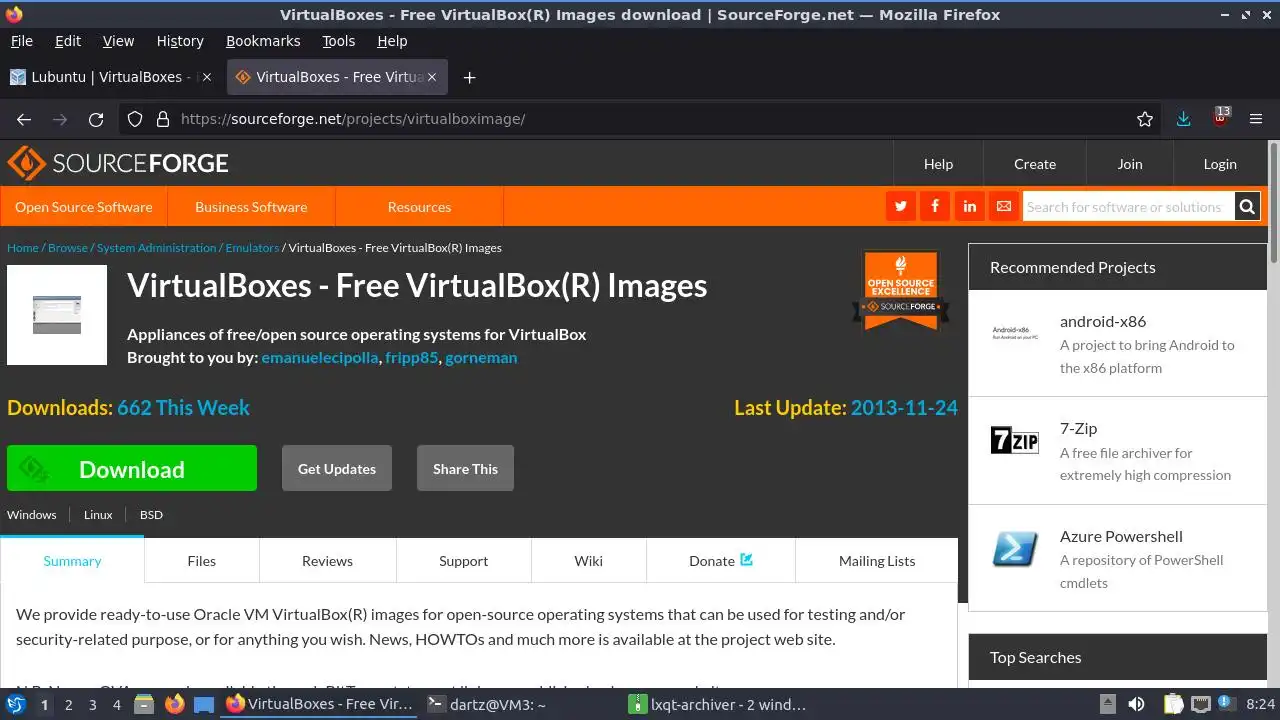Switch to virtual desktop 2
Viewport: 1280px width, 720px height.
tap(68, 704)
